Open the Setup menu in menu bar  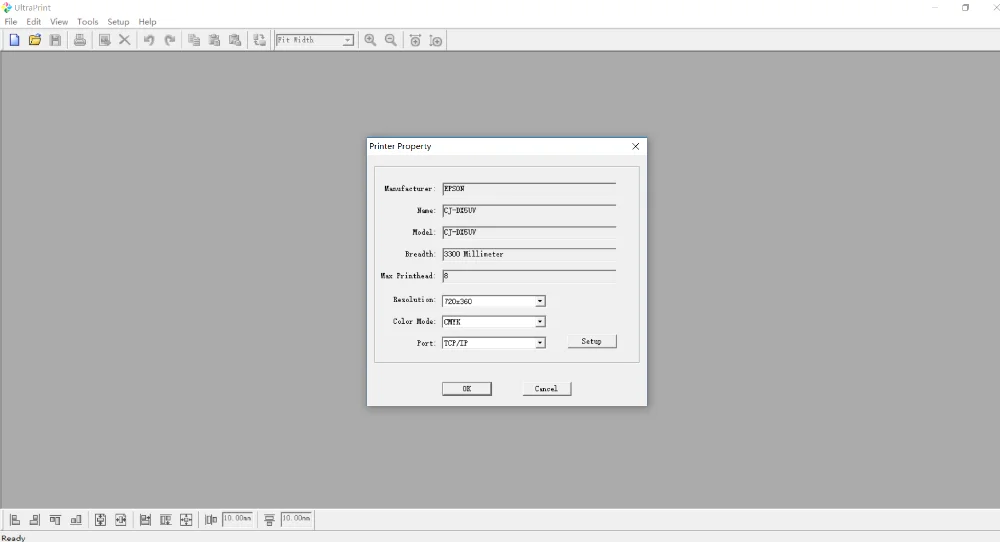point(118,22)
